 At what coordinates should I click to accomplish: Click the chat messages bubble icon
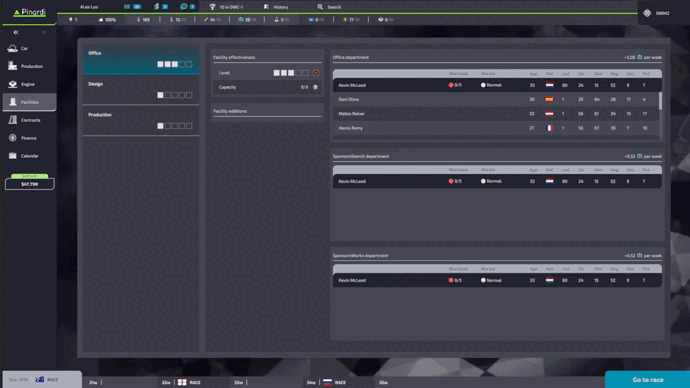coord(184,7)
